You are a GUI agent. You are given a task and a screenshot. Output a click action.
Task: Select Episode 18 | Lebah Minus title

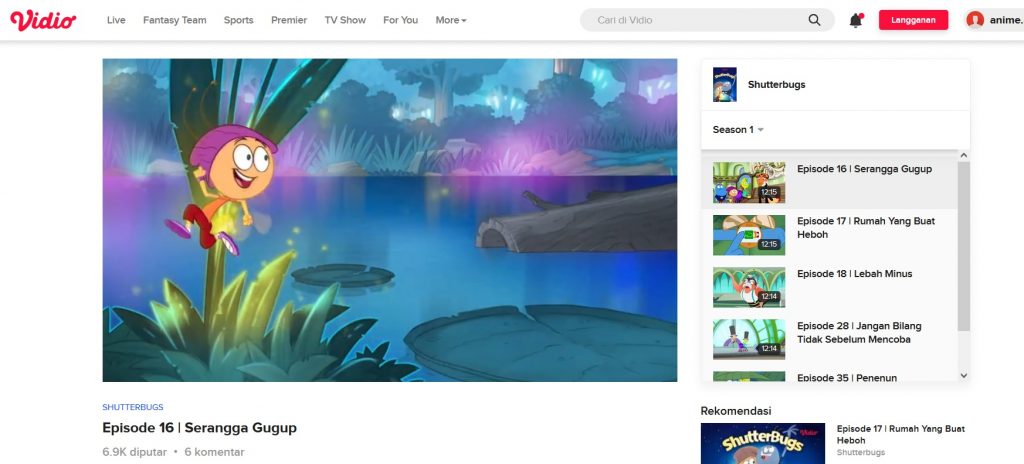tap(854, 273)
